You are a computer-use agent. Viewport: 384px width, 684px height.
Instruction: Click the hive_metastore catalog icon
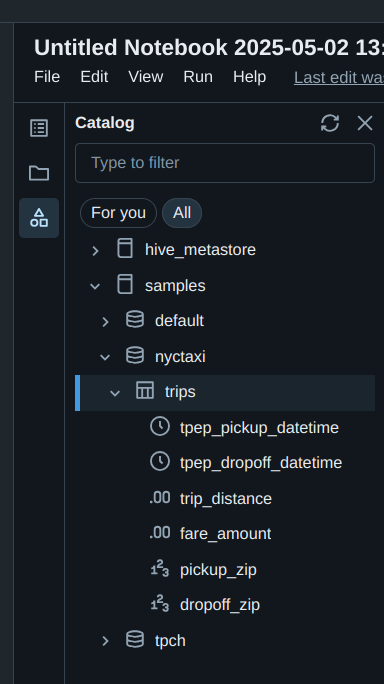coord(125,249)
